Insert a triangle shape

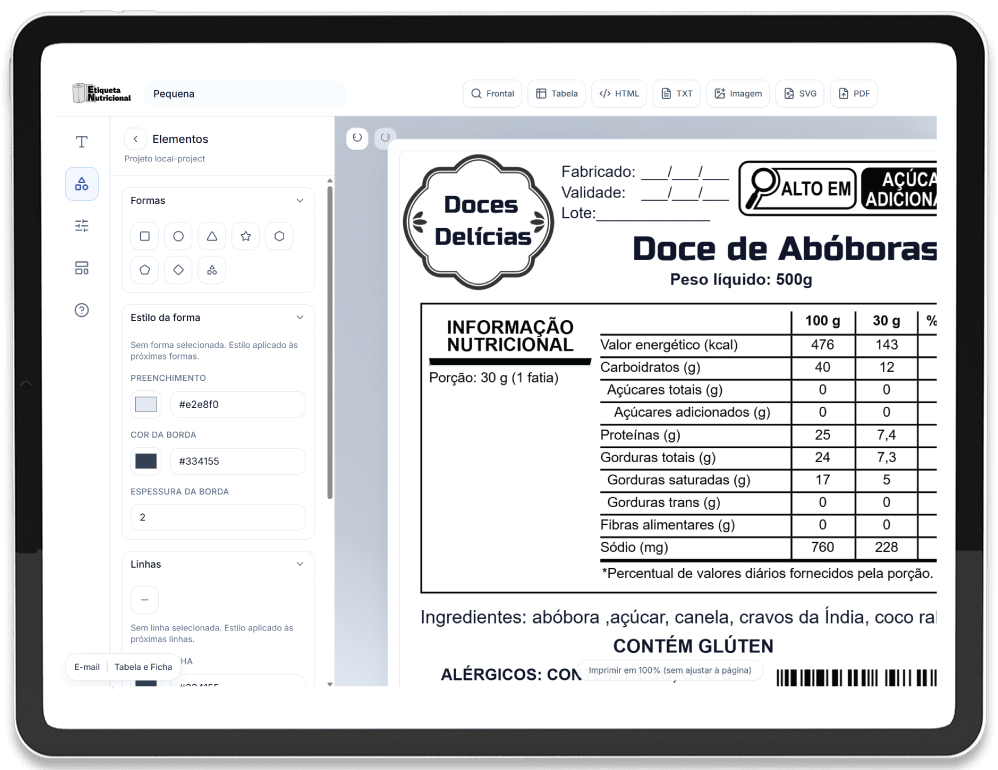click(212, 236)
